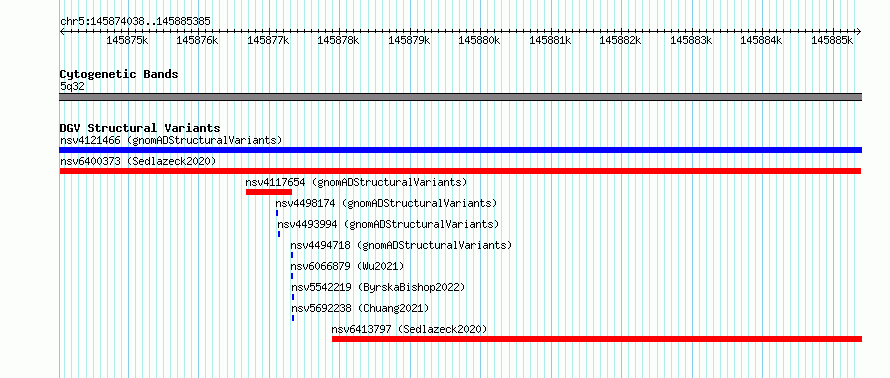Screen dimensions: 890x378
Task: Select the nsv5542219 (ByrskaBishop2022) label
Action: click(379, 287)
